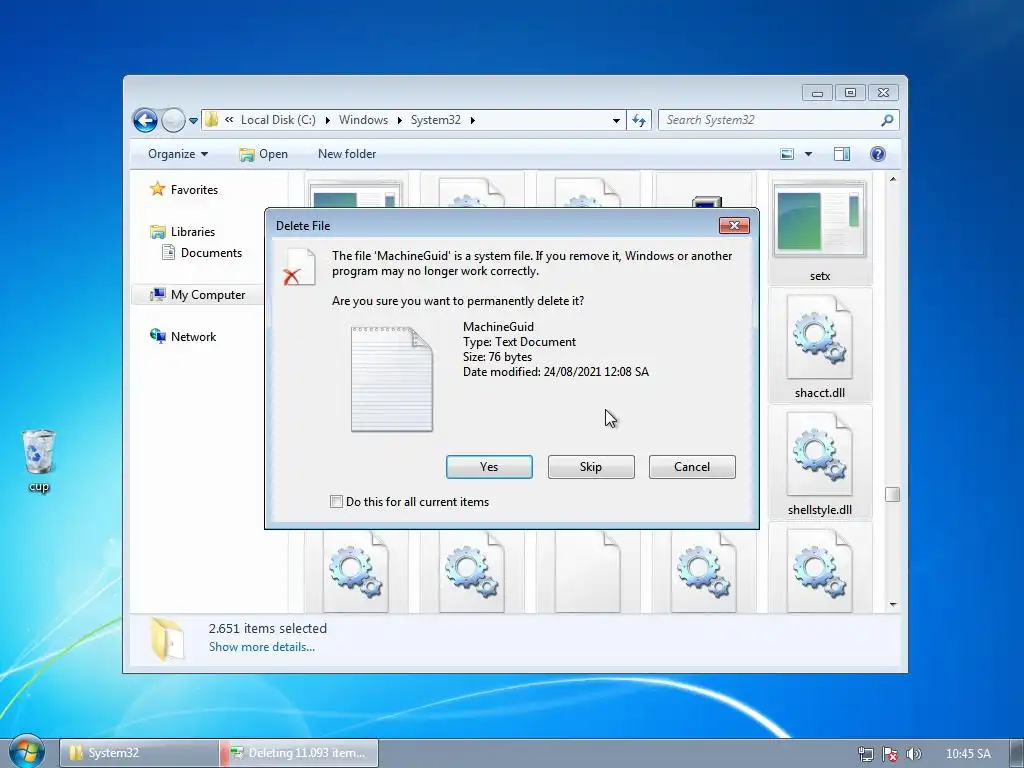This screenshot has width=1024, height=768.
Task: Click the scroll up arrow of the file list
Action: (x=893, y=180)
